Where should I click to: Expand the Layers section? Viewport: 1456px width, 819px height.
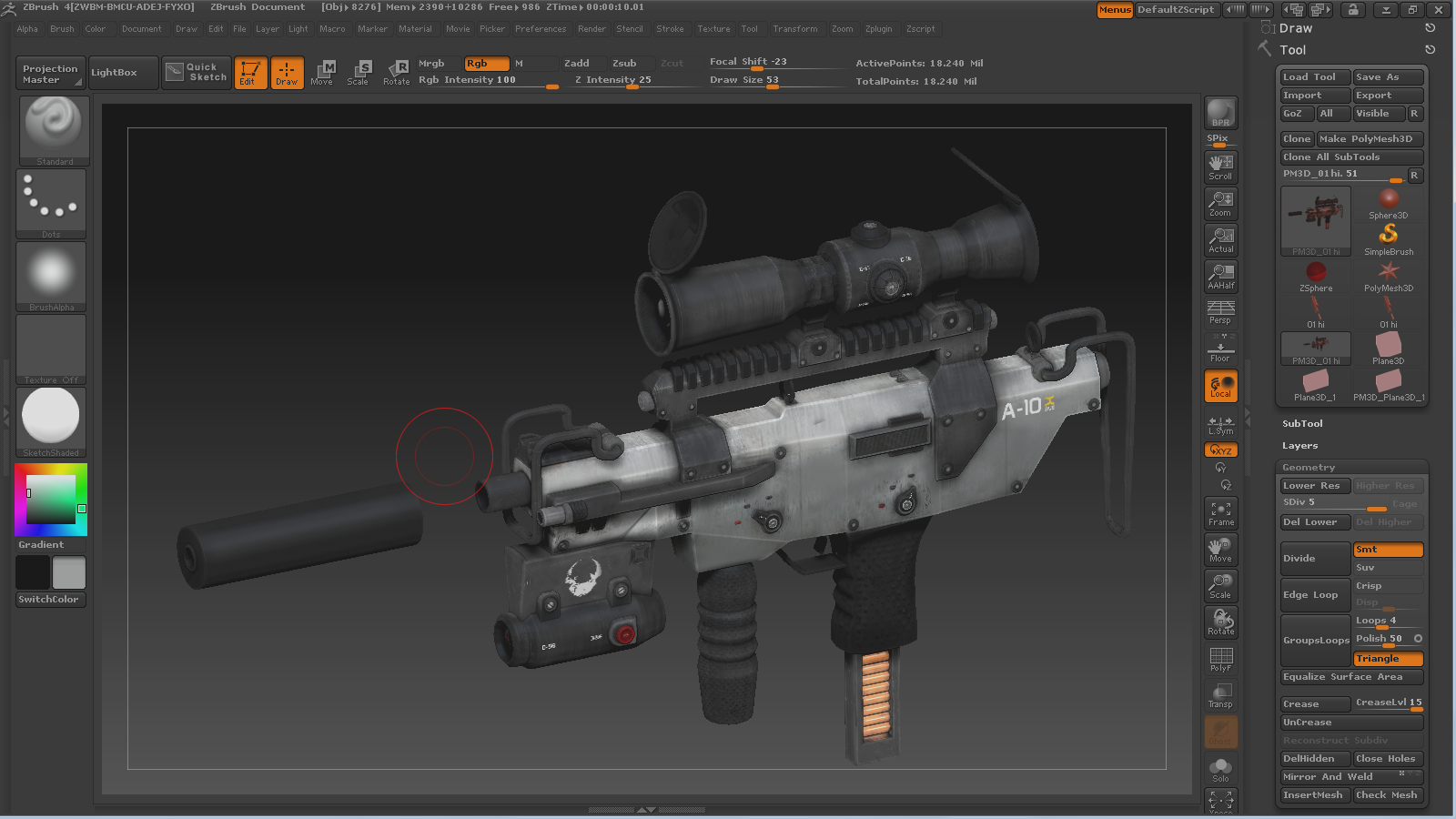click(1299, 446)
